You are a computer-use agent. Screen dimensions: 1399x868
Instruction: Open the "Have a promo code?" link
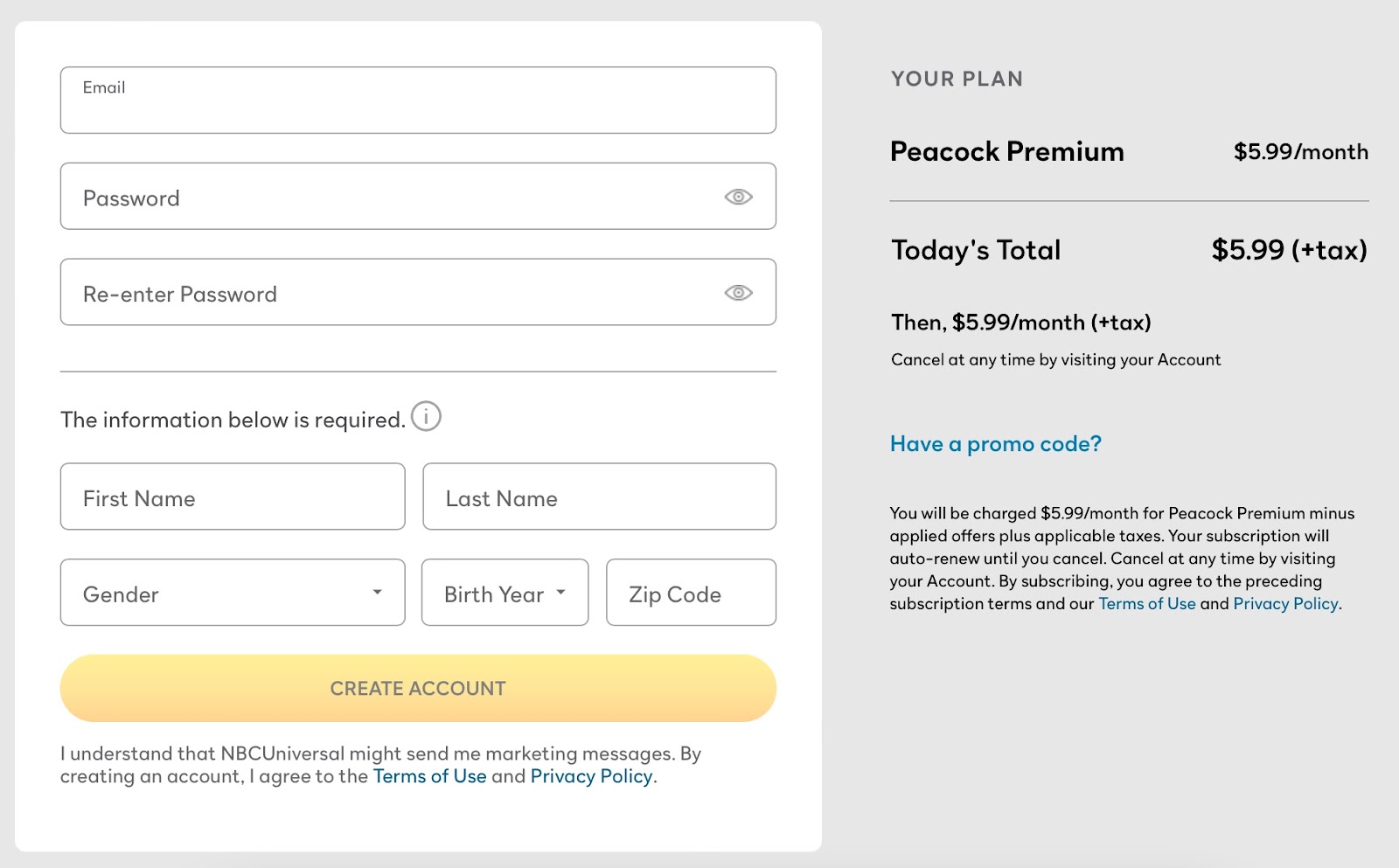click(x=995, y=444)
